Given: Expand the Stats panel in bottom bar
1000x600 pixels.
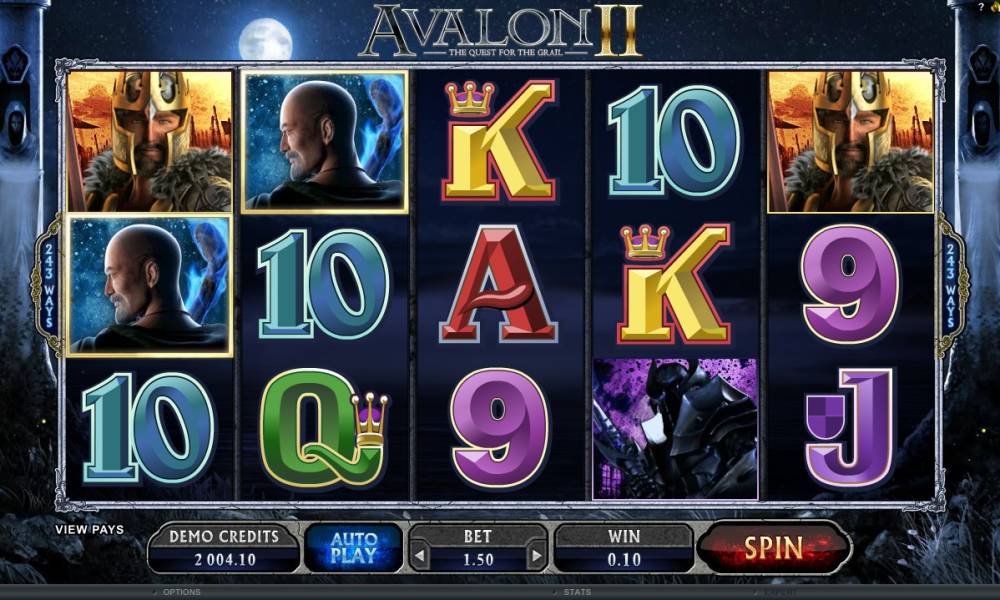Looking at the screenshot, I should (x=577, y=592).
